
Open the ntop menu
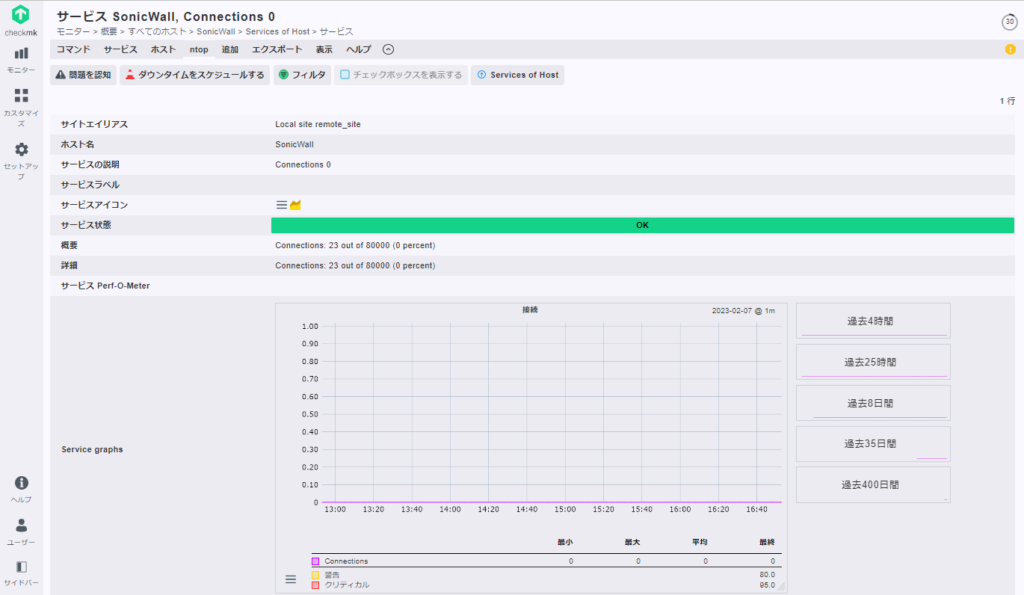tap(199, 50)
